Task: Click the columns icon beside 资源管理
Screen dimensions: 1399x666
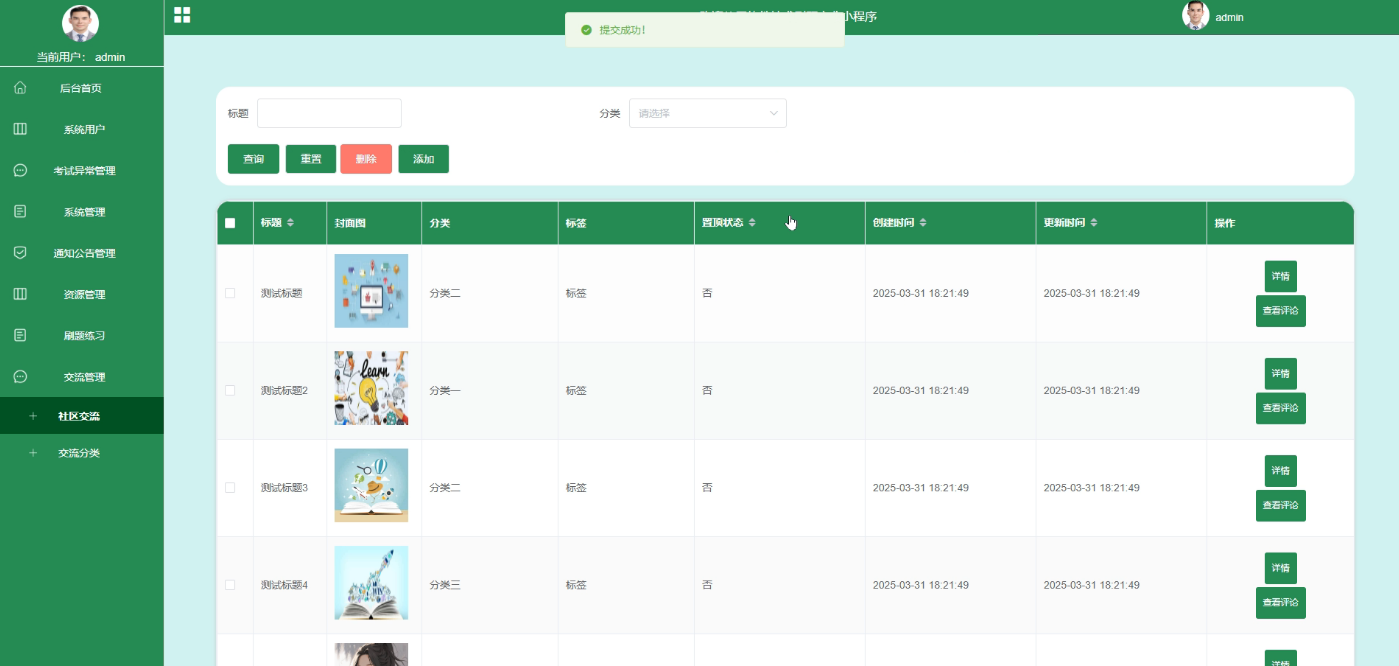Action: coord(20,294)
